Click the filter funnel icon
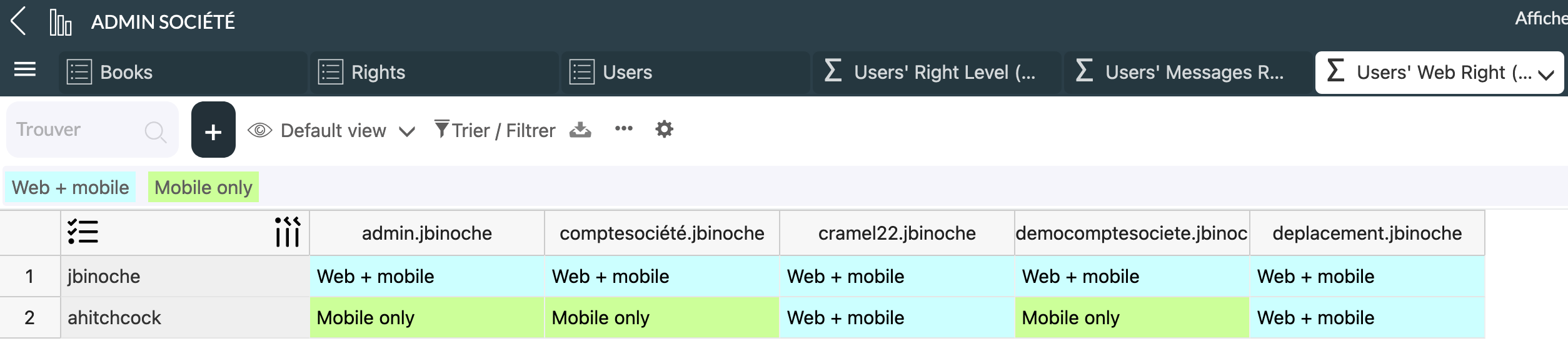Image resolution: width=1568 pixels, height=348 pixels. coord(441,129)
